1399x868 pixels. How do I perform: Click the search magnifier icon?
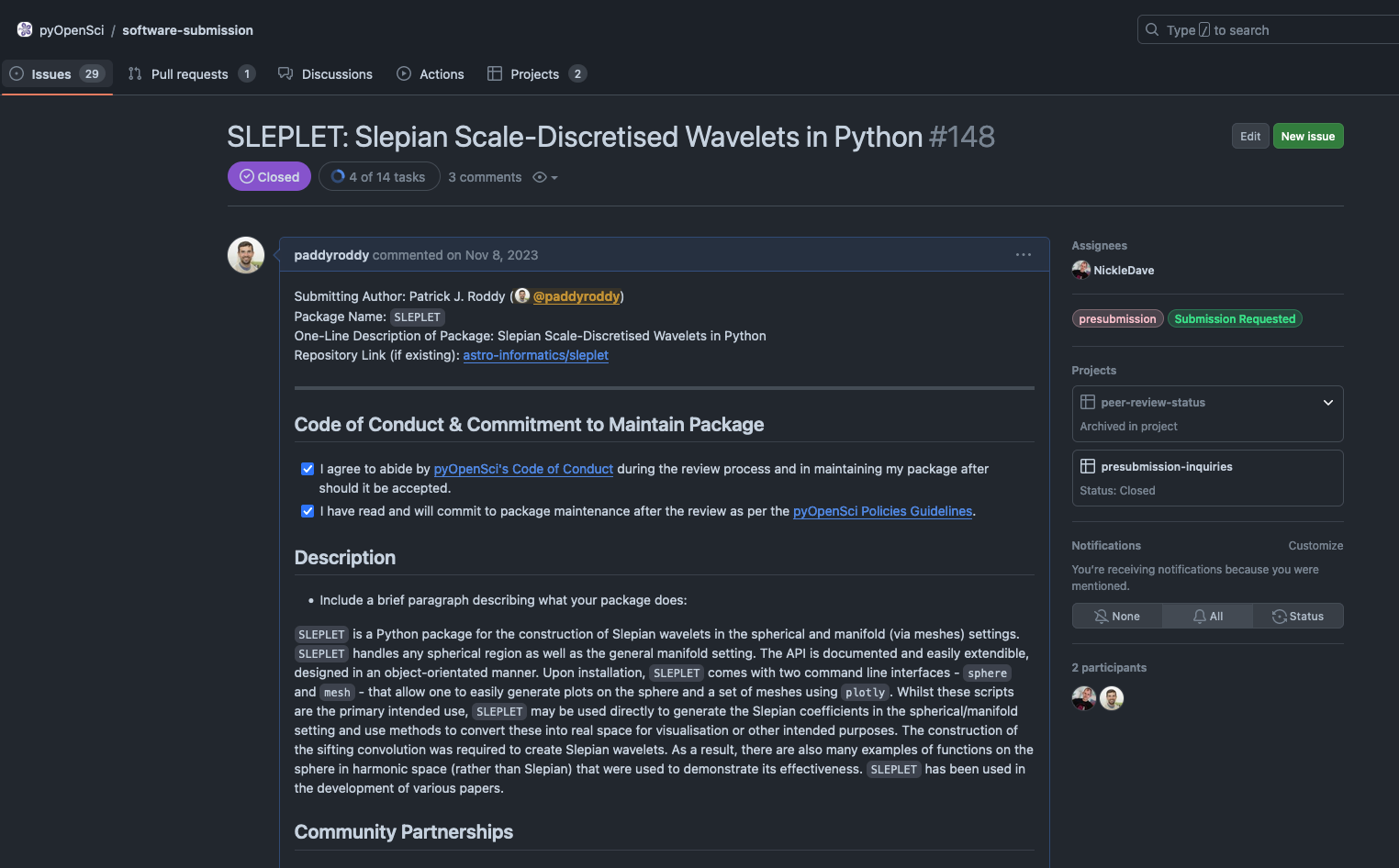click(x=1152, y=29)
